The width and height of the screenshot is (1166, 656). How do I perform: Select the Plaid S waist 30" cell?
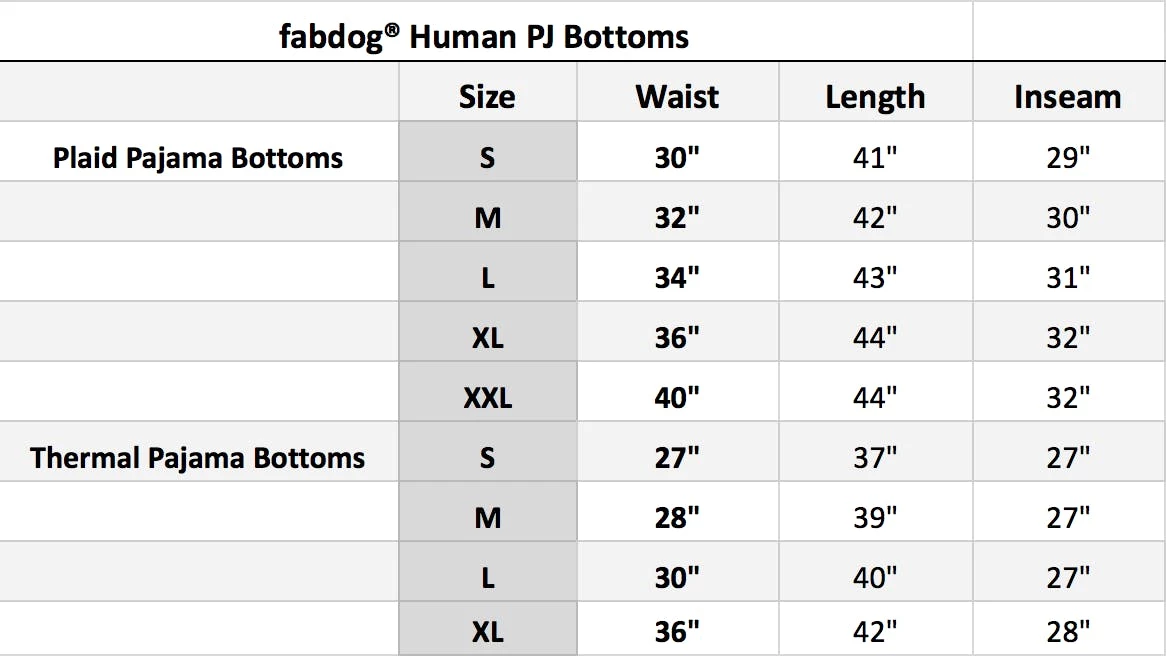pos(677,158)
